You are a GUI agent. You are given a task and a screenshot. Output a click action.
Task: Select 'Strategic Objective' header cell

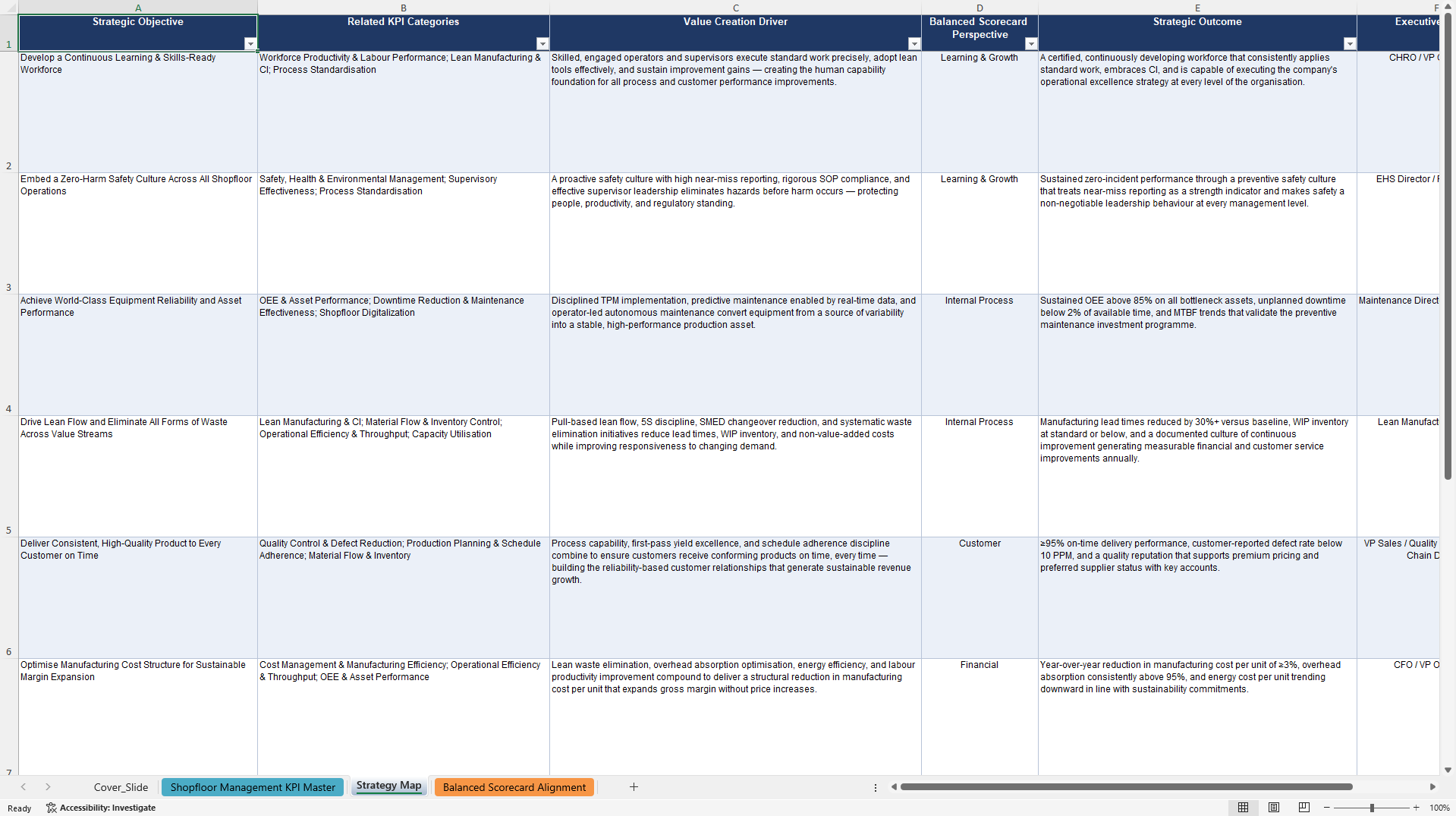[138, 33]
